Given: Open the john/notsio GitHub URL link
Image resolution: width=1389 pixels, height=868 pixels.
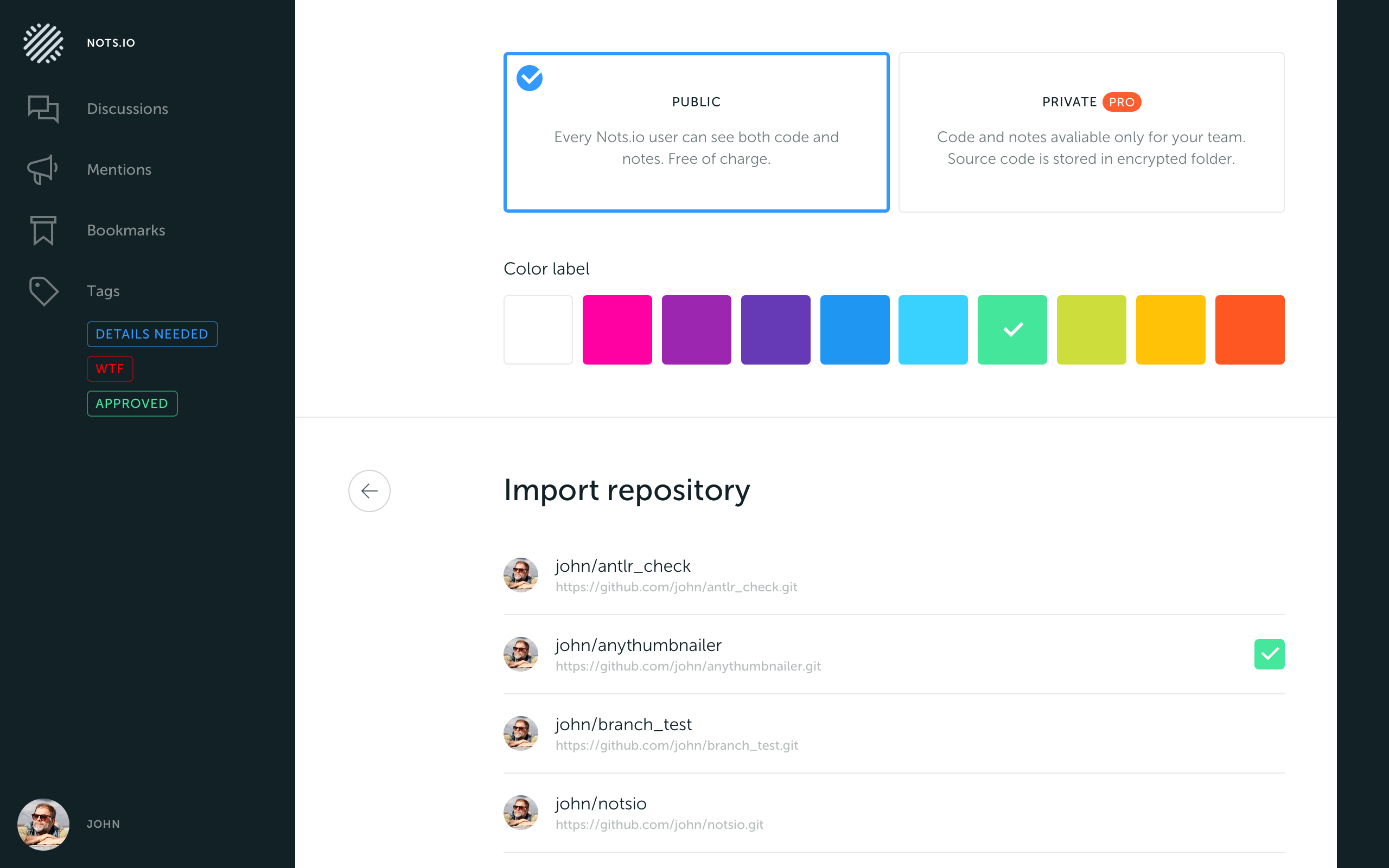Looking at the screenshot, I should click(659, 825).
